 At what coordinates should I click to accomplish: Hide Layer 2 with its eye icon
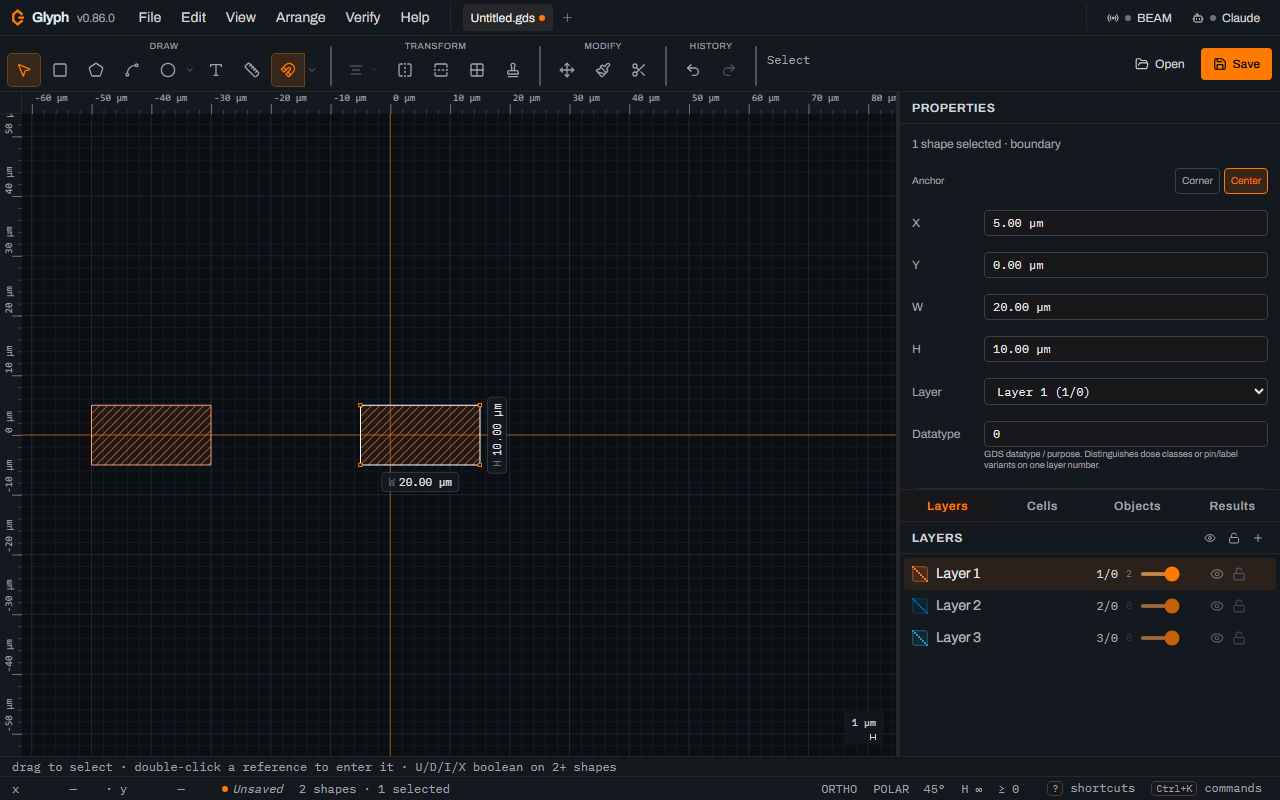(1217, 606)
